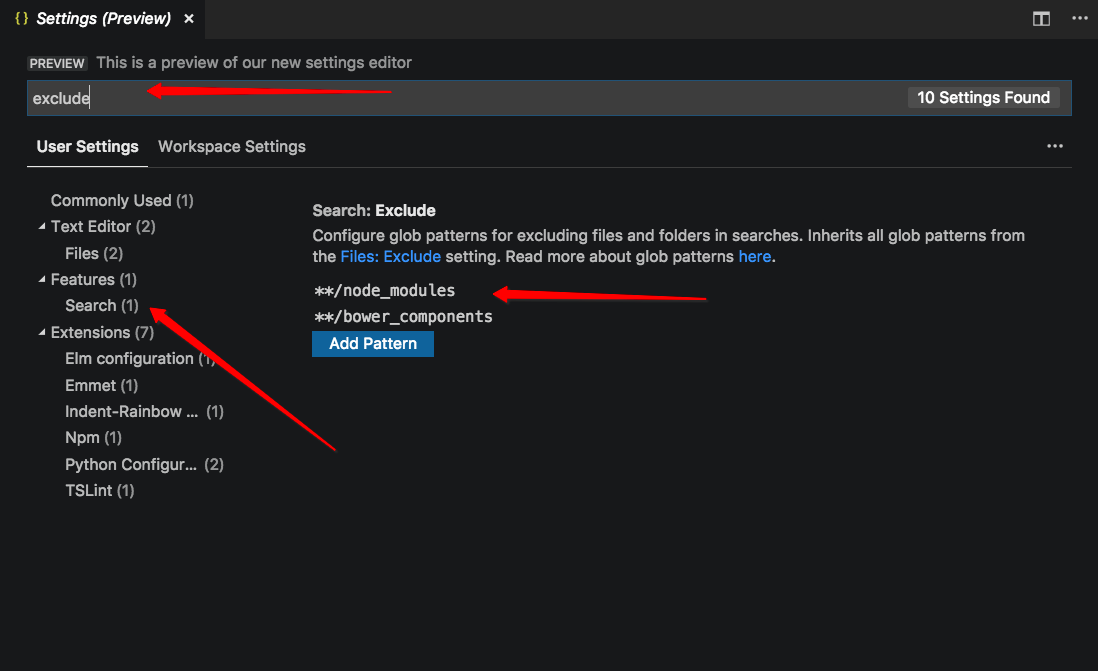Collapse the Text Editor category
The image size is (1098, 671).
pyautogui.click(x=41, y=226)
